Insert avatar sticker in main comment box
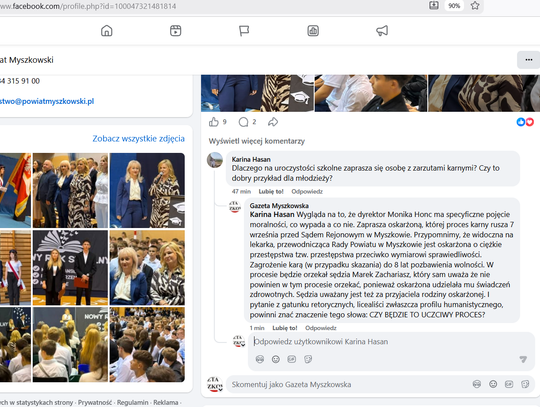The height and width of the screenshot is (407, 540). tap(477, 384)
